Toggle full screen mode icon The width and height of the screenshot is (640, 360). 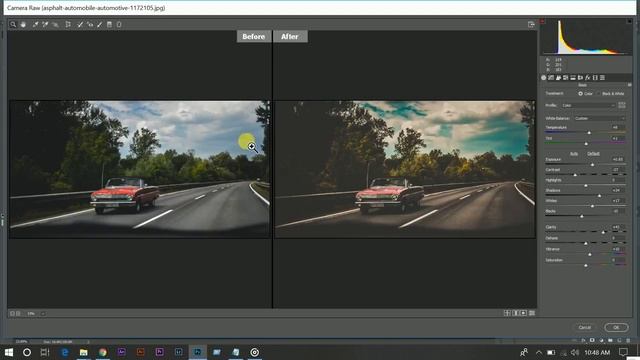pyautogui.click(x=531, y=24)
